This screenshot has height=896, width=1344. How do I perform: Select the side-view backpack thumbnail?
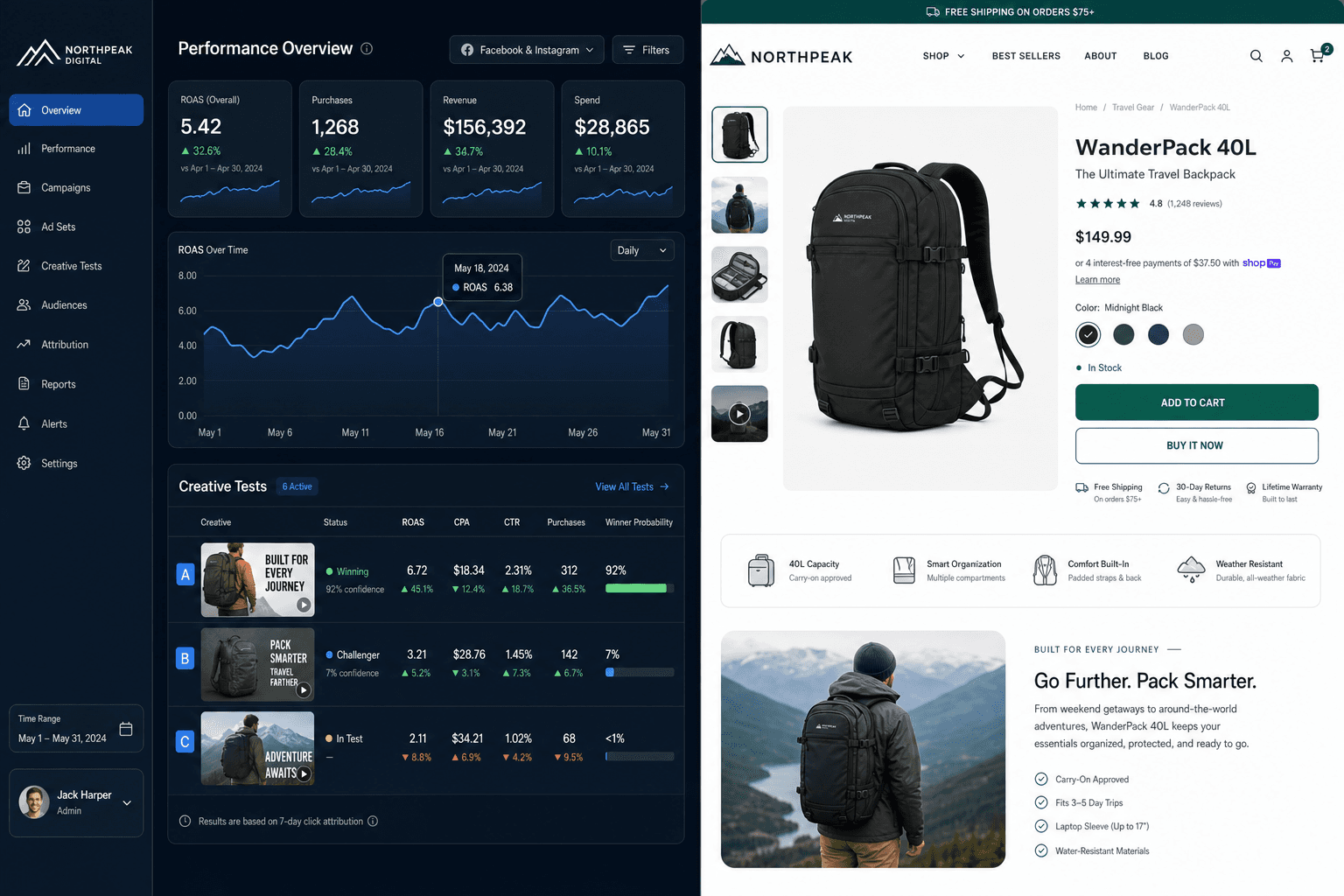click(x=739, y=344)
